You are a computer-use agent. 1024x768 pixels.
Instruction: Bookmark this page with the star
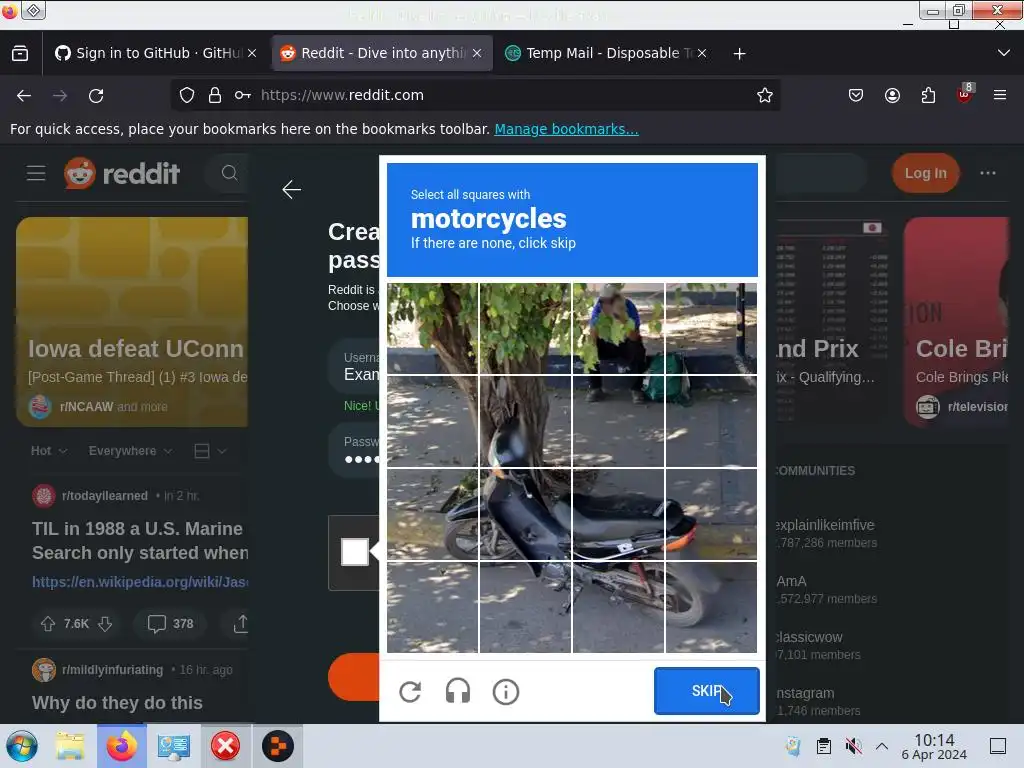(765, 95)
